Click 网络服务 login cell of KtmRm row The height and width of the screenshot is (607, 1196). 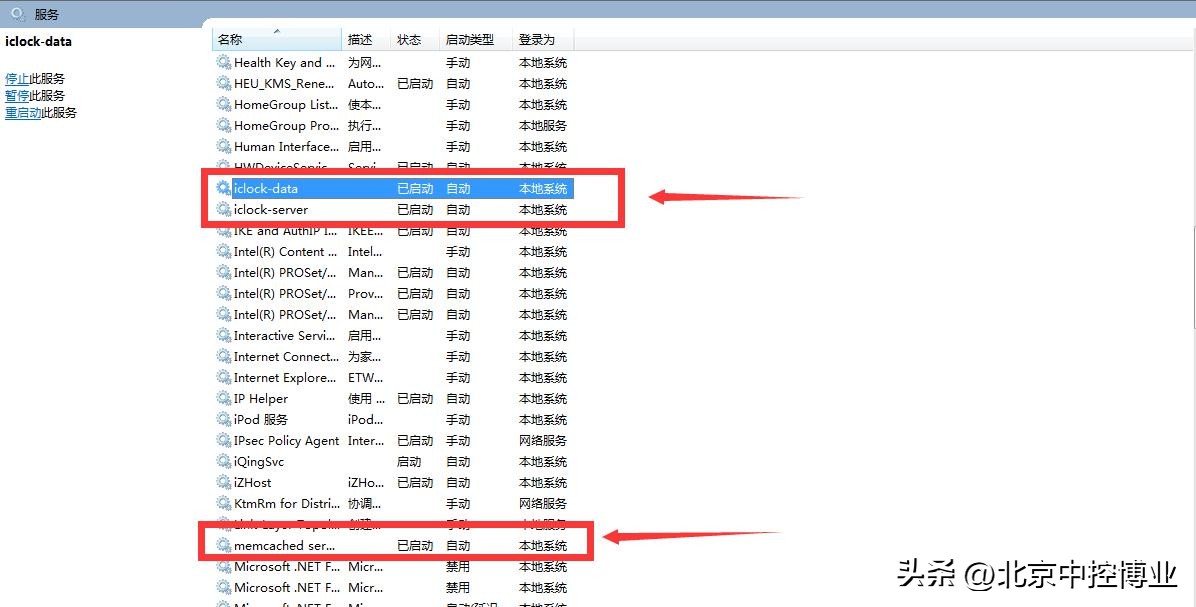pos(543,503)
